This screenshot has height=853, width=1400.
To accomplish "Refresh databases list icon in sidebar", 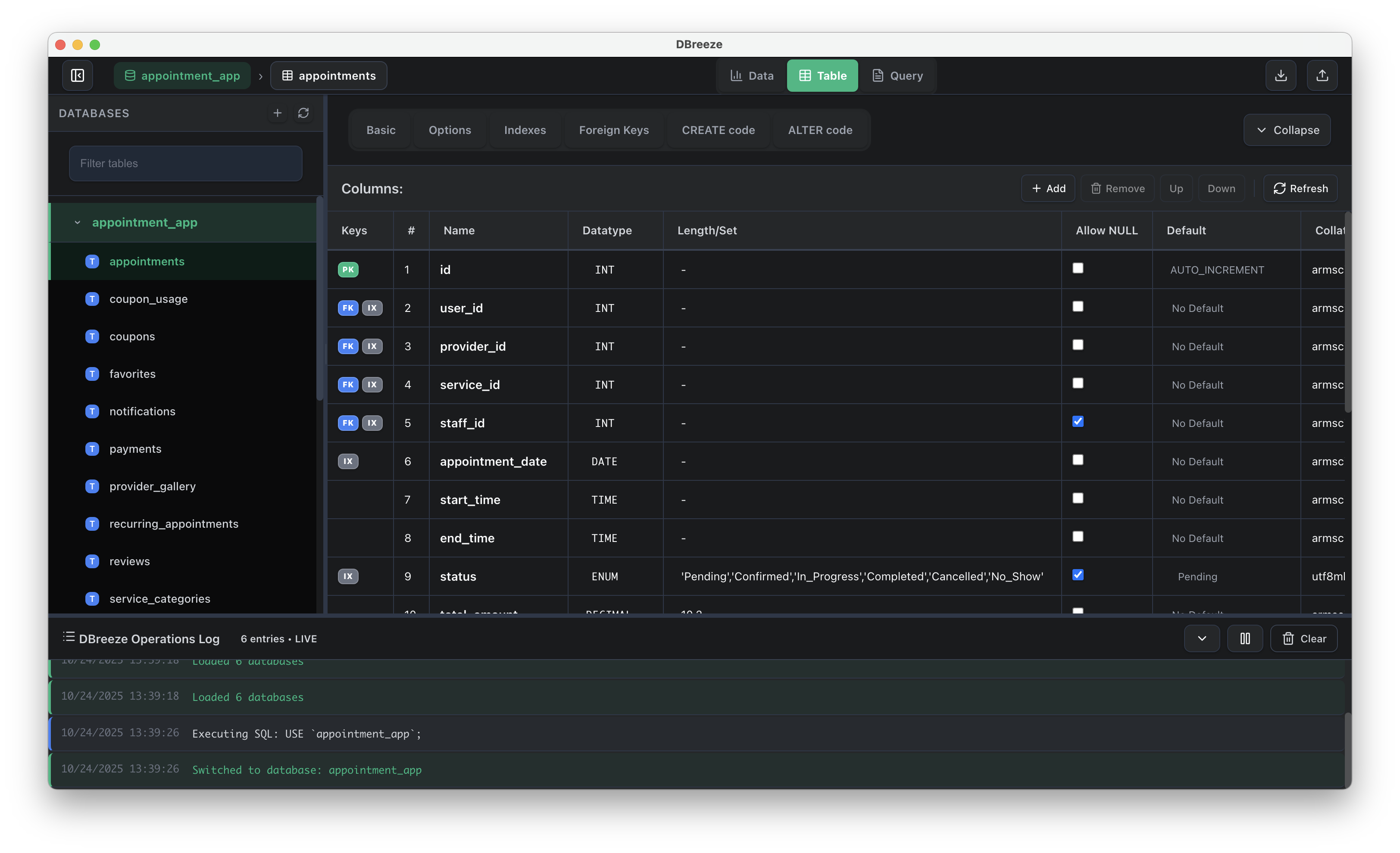I will pyautogui.click(x=303, y=113).
